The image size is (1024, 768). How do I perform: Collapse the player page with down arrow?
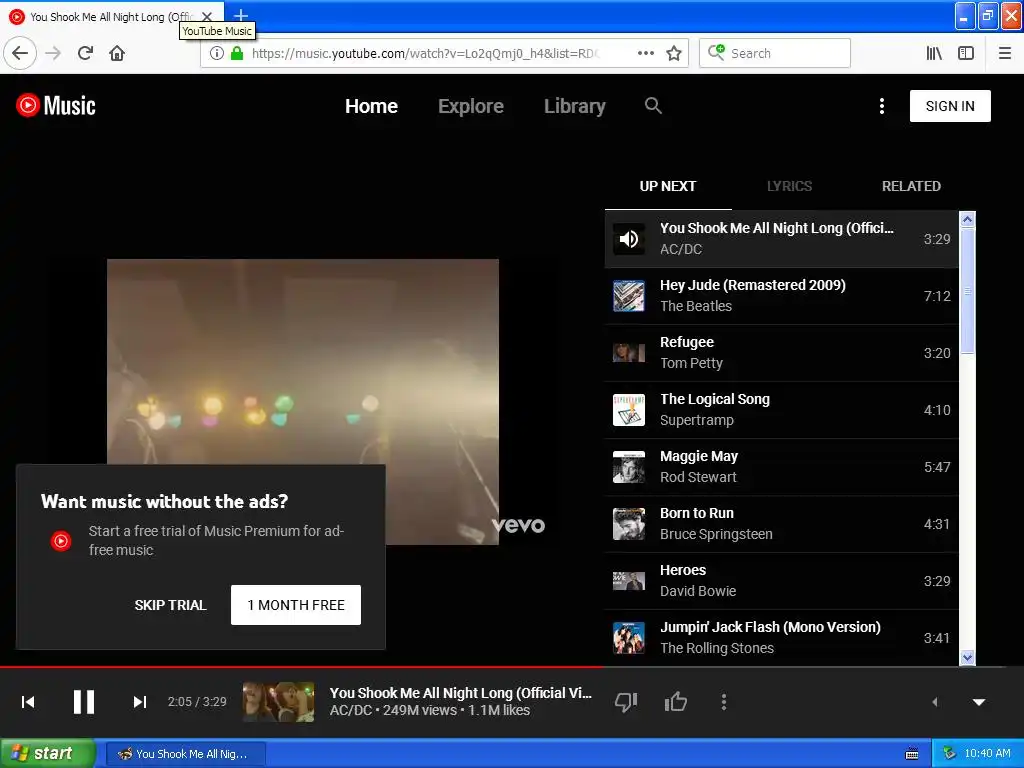(x=979, y=703)
